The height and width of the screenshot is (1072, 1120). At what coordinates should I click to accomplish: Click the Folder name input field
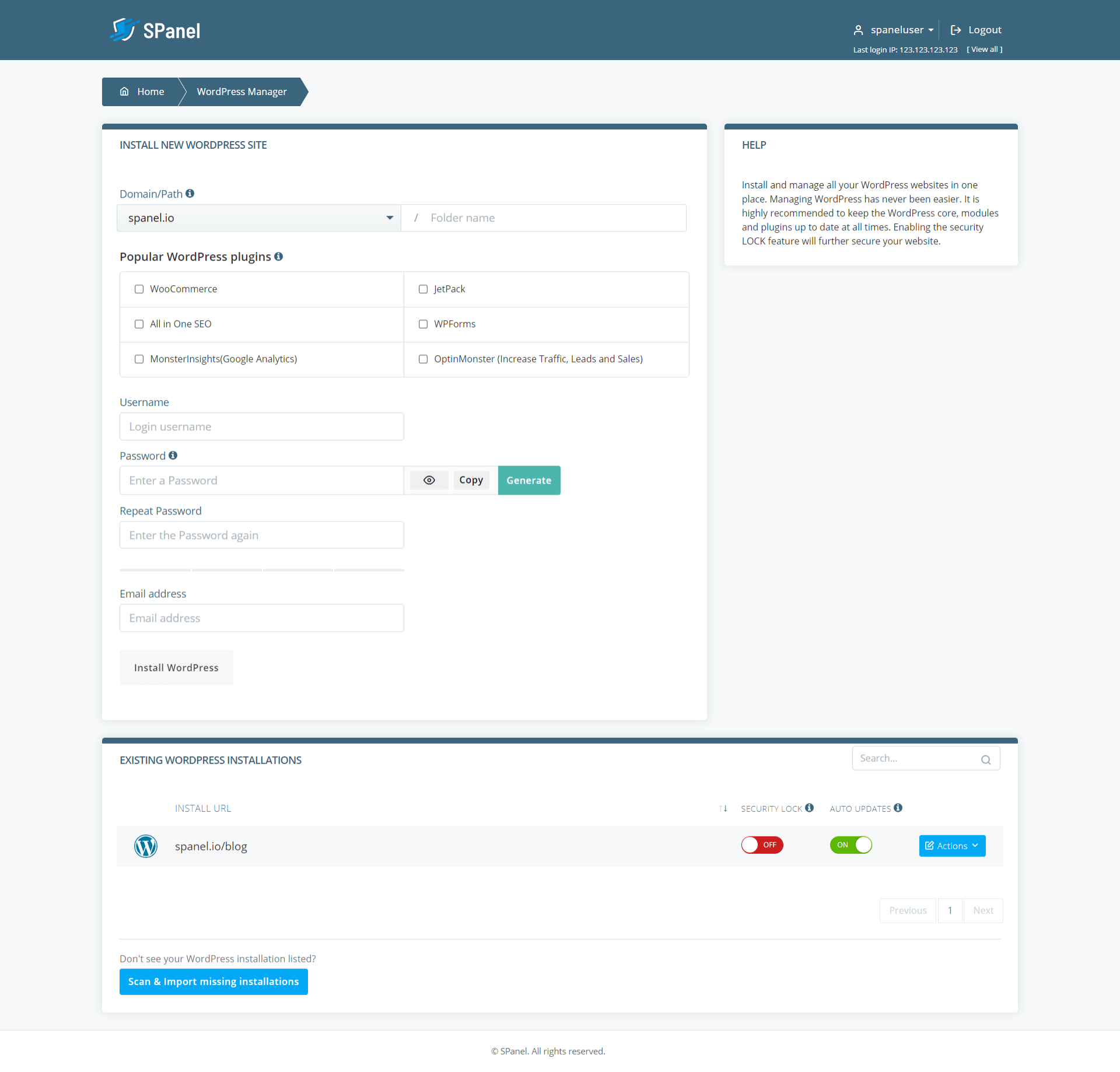pyautogui.click(x=544, y=218)
